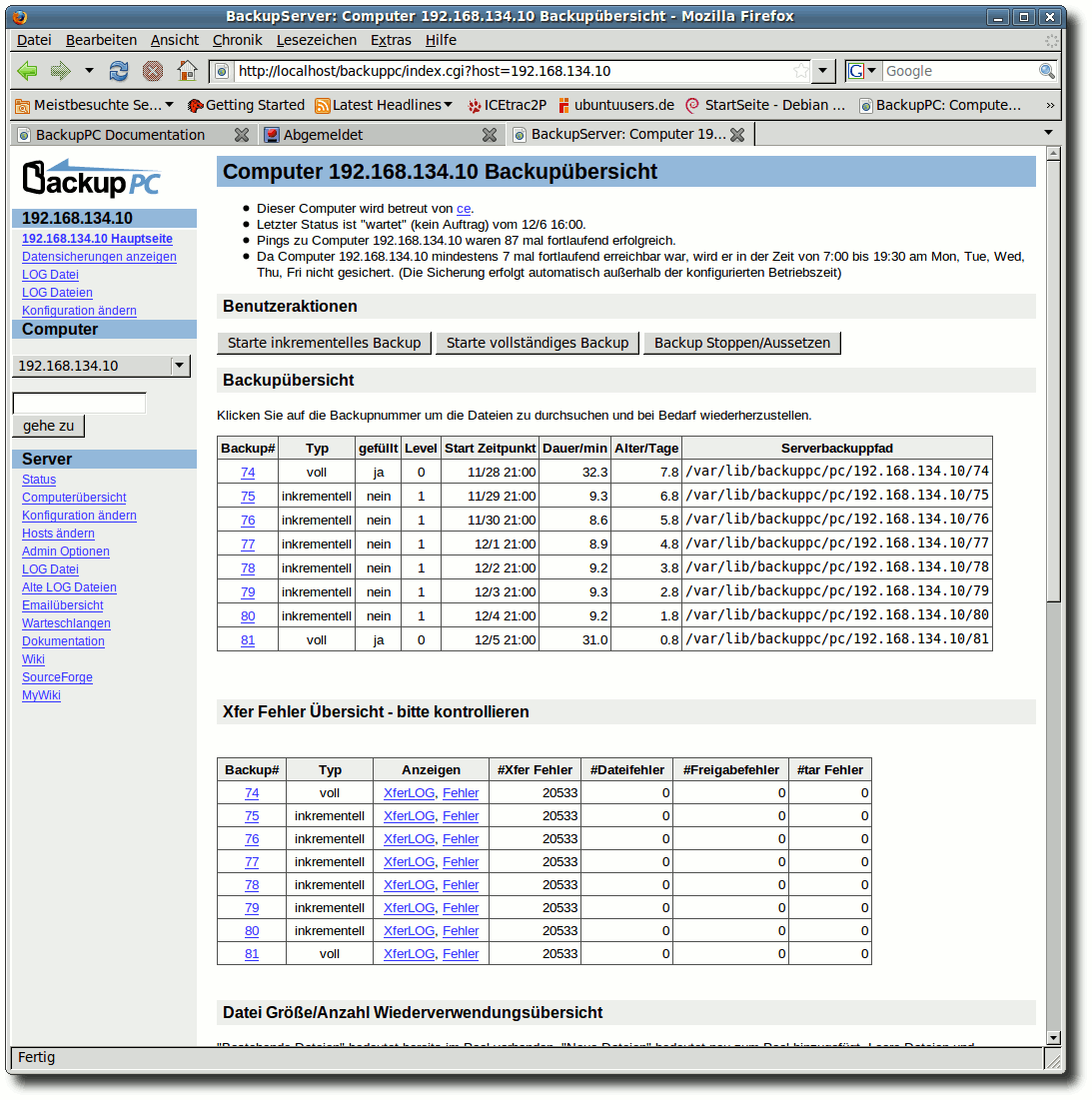This screenshot has height=1100, width=1092.
Task: Open the Server Status link
Action: [39, 480]
